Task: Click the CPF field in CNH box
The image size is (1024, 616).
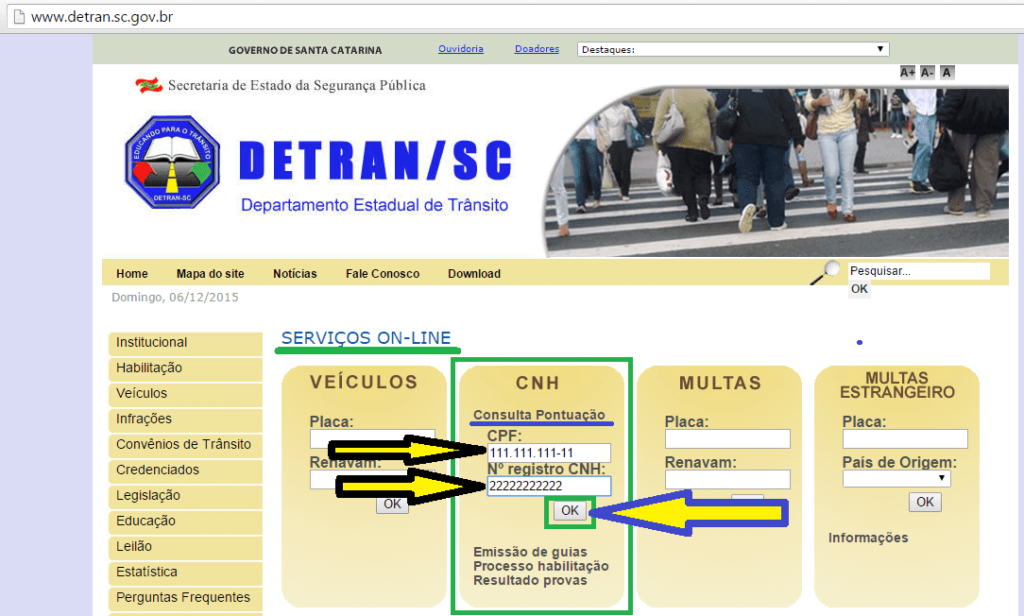Action: (549, 453)
